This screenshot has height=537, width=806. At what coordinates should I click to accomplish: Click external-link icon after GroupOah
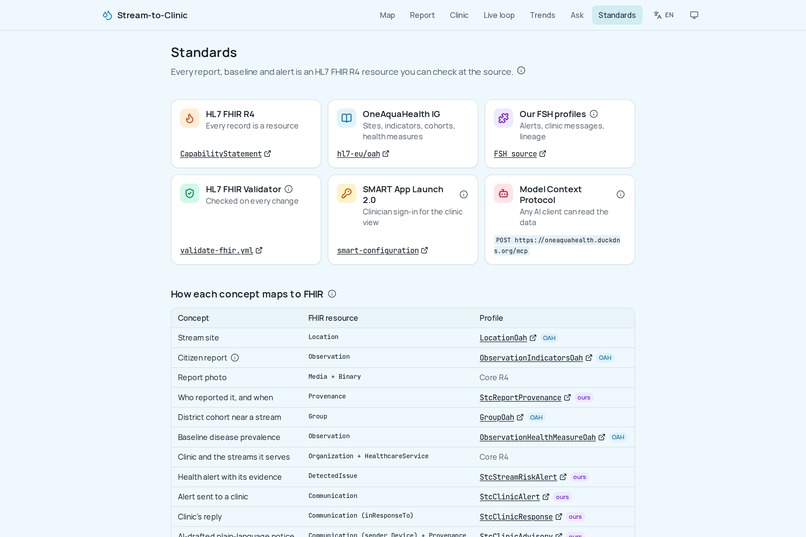(x=520, y=417)
